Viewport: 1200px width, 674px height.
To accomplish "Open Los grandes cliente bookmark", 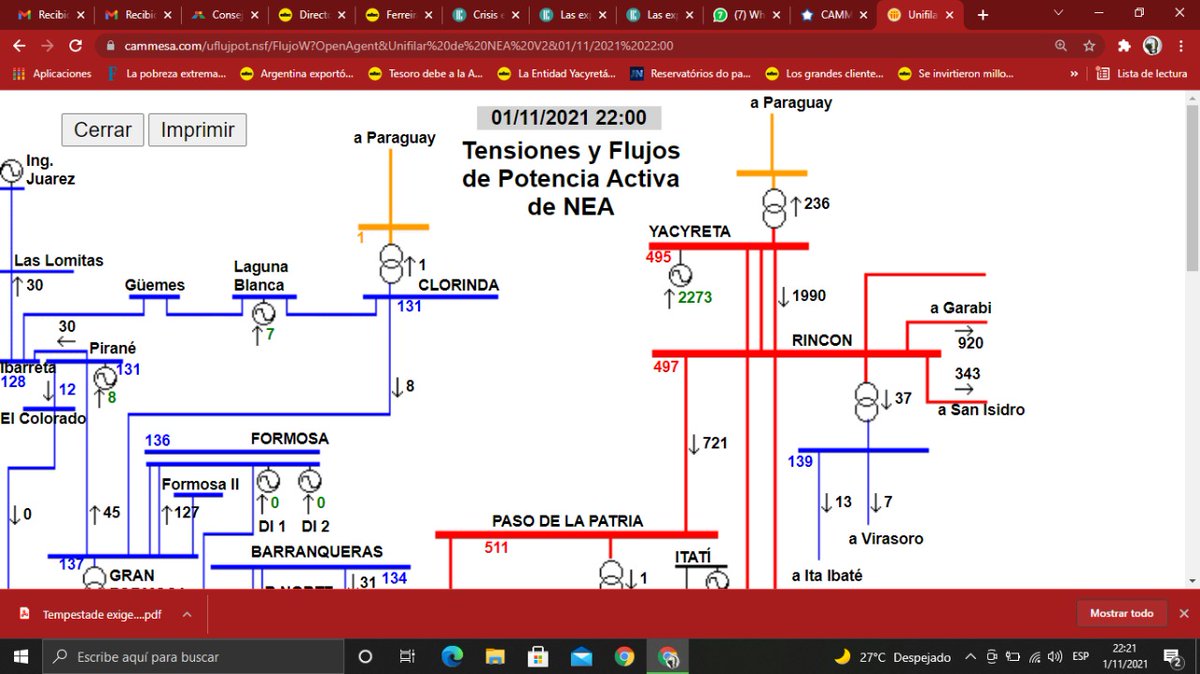I will point(825,73).
